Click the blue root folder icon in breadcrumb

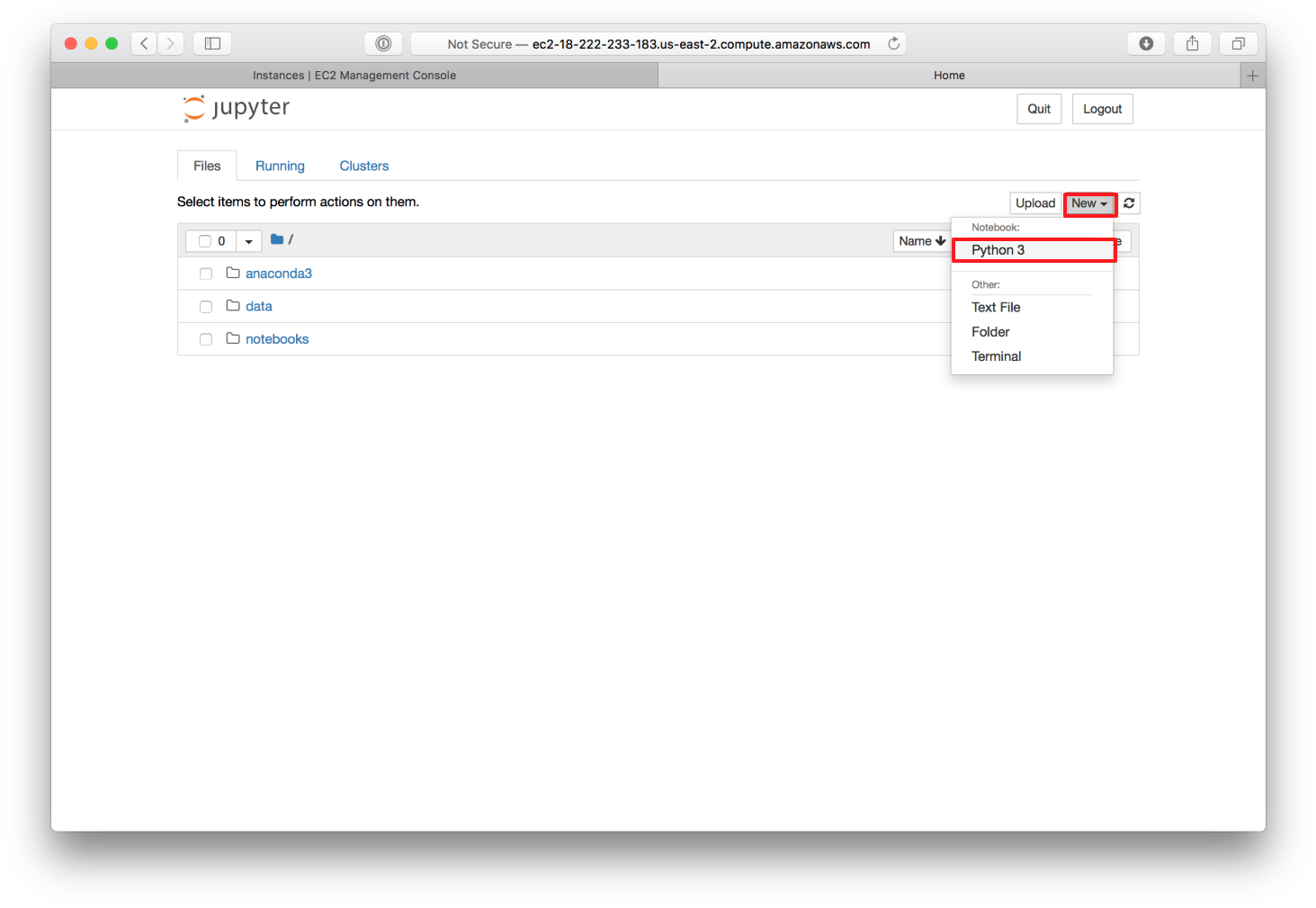pos(277,239)
